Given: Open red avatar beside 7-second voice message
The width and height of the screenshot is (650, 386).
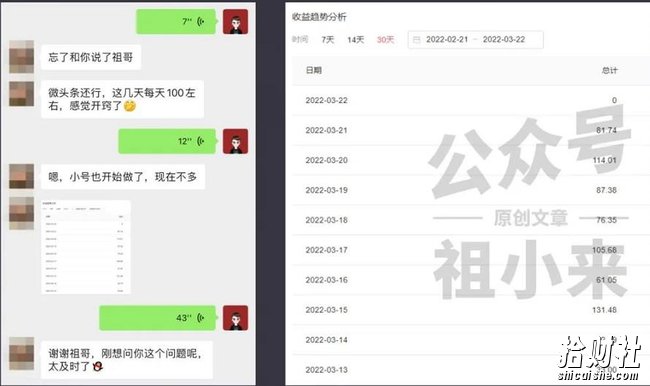Looking at the screenshot, I should pyautogui.click(x=235, y=22).
